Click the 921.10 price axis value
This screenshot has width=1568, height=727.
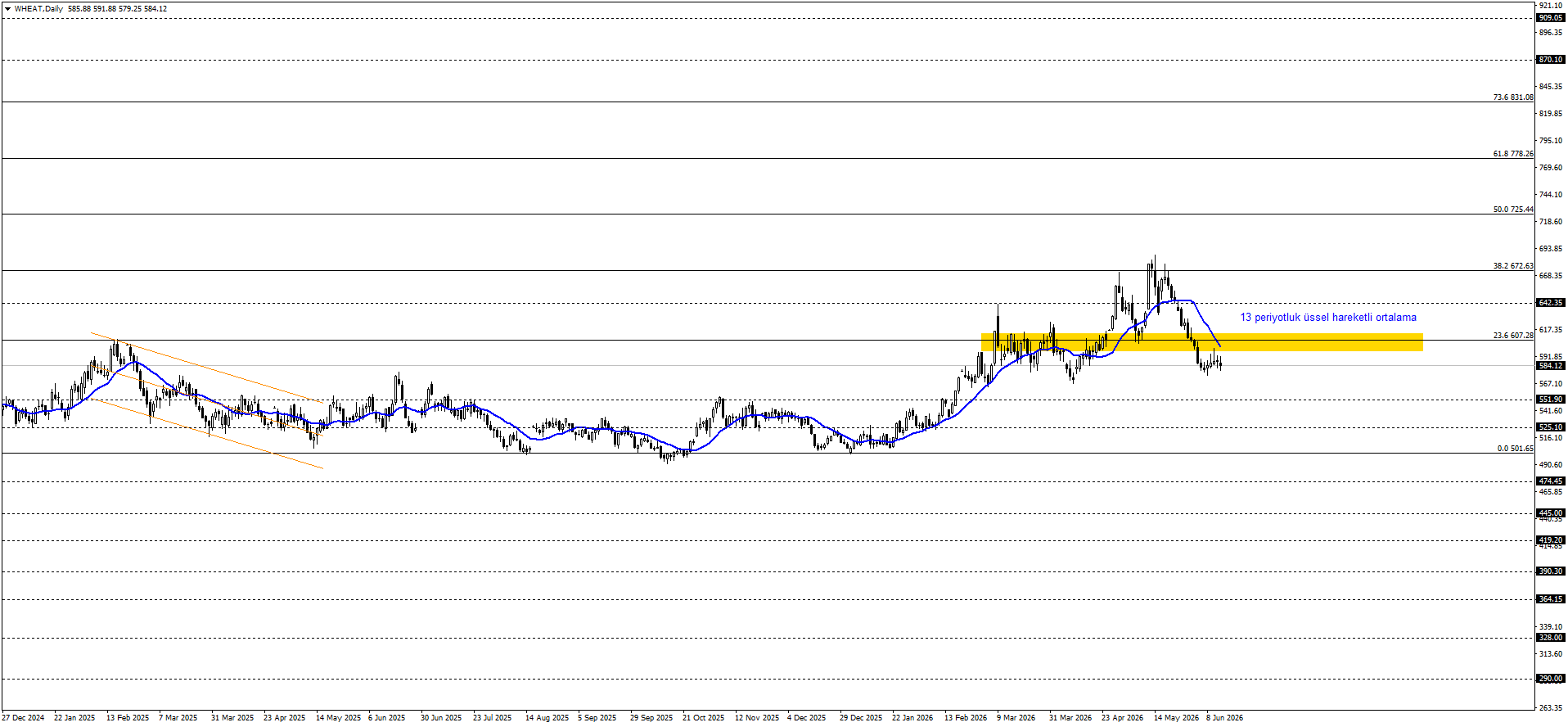[x=1551, y=6]
